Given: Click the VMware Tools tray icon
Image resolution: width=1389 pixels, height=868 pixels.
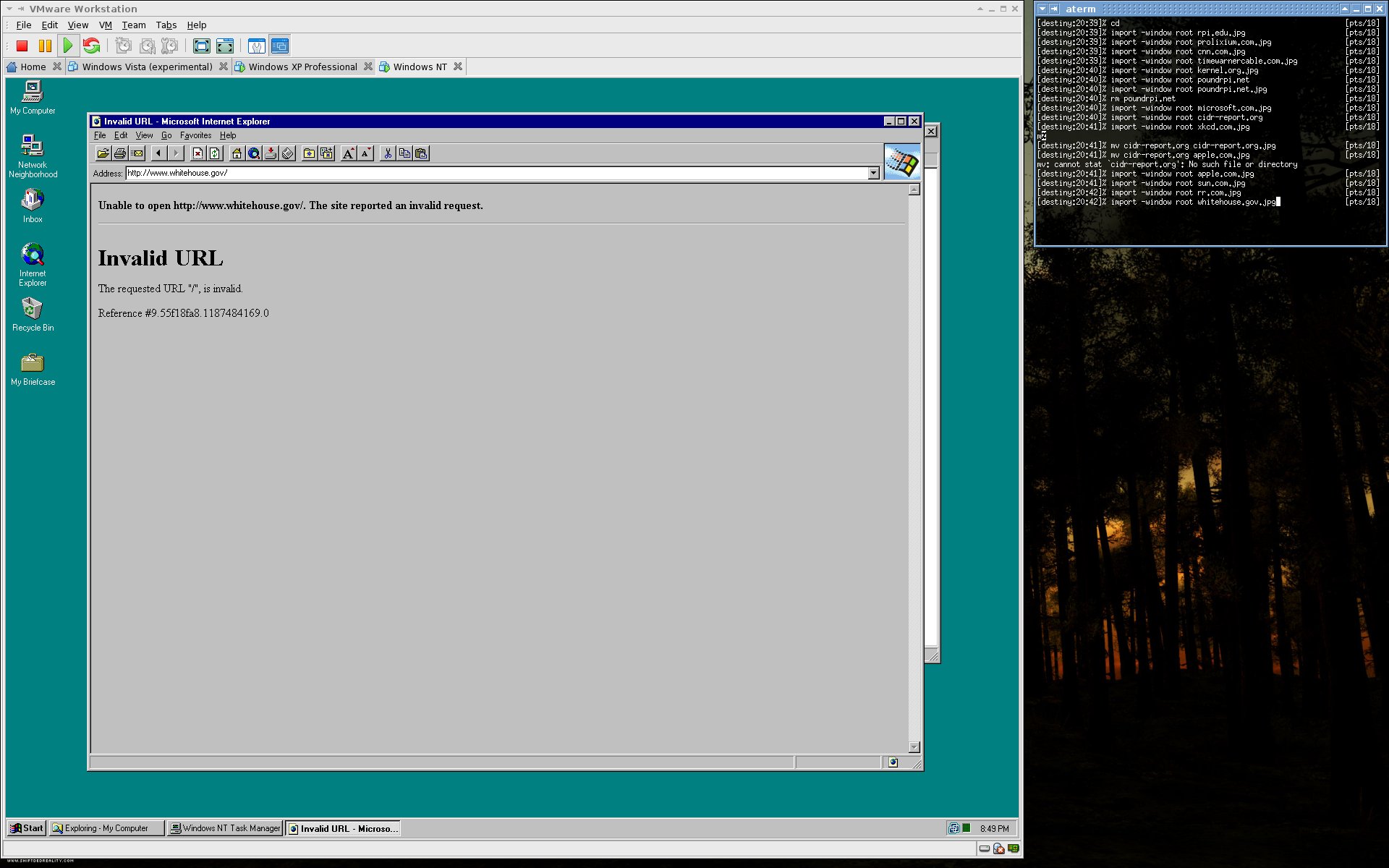Looking at the screenshot, I should [953, 828].
